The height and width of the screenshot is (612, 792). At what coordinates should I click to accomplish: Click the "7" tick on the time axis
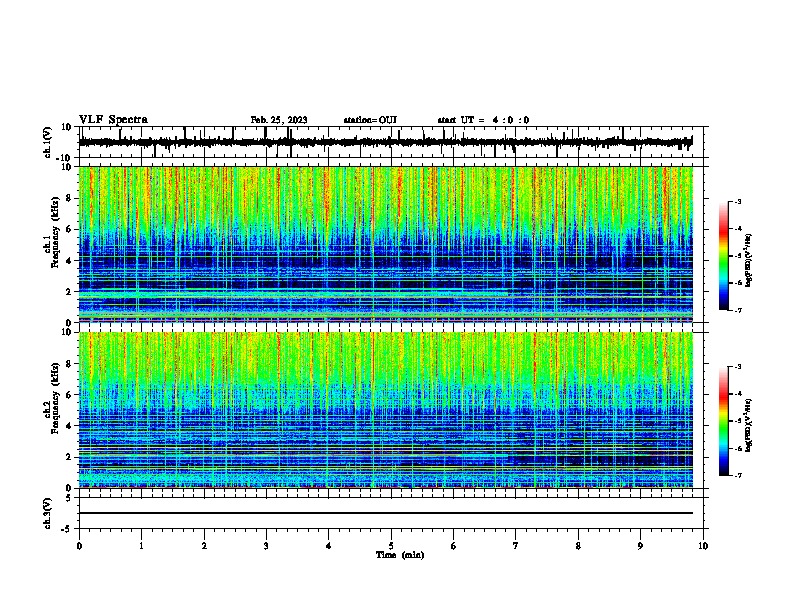(x=516, y=546)
